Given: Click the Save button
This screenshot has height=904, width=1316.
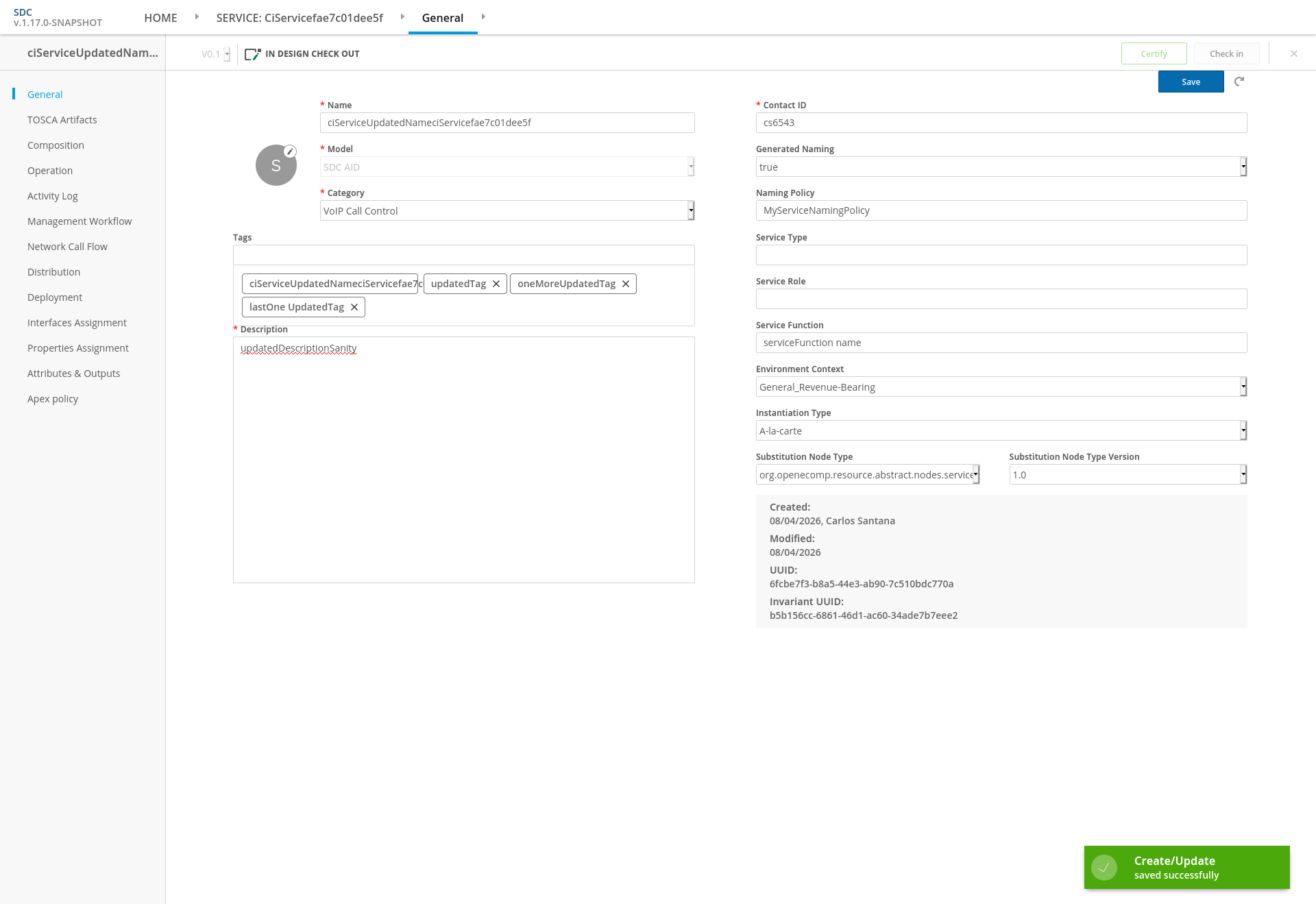Looking at the screenshot, I should click(1191, 82).
